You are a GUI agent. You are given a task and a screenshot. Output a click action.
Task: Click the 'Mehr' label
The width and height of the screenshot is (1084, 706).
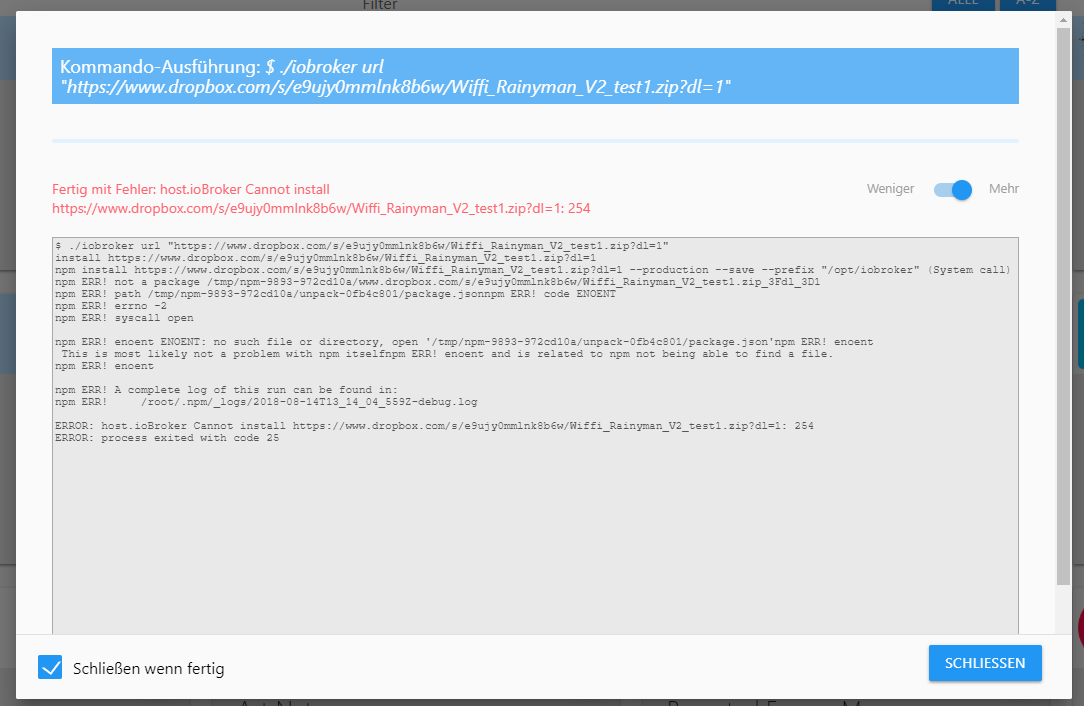(x=1003, y=189)
